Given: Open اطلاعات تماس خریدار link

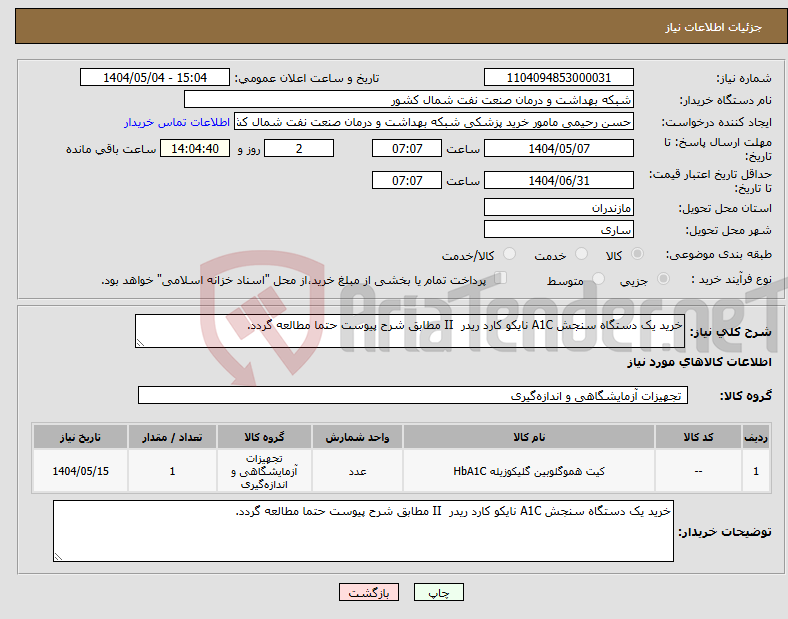Looking at the screenshot, I should [x=177, y=122].
